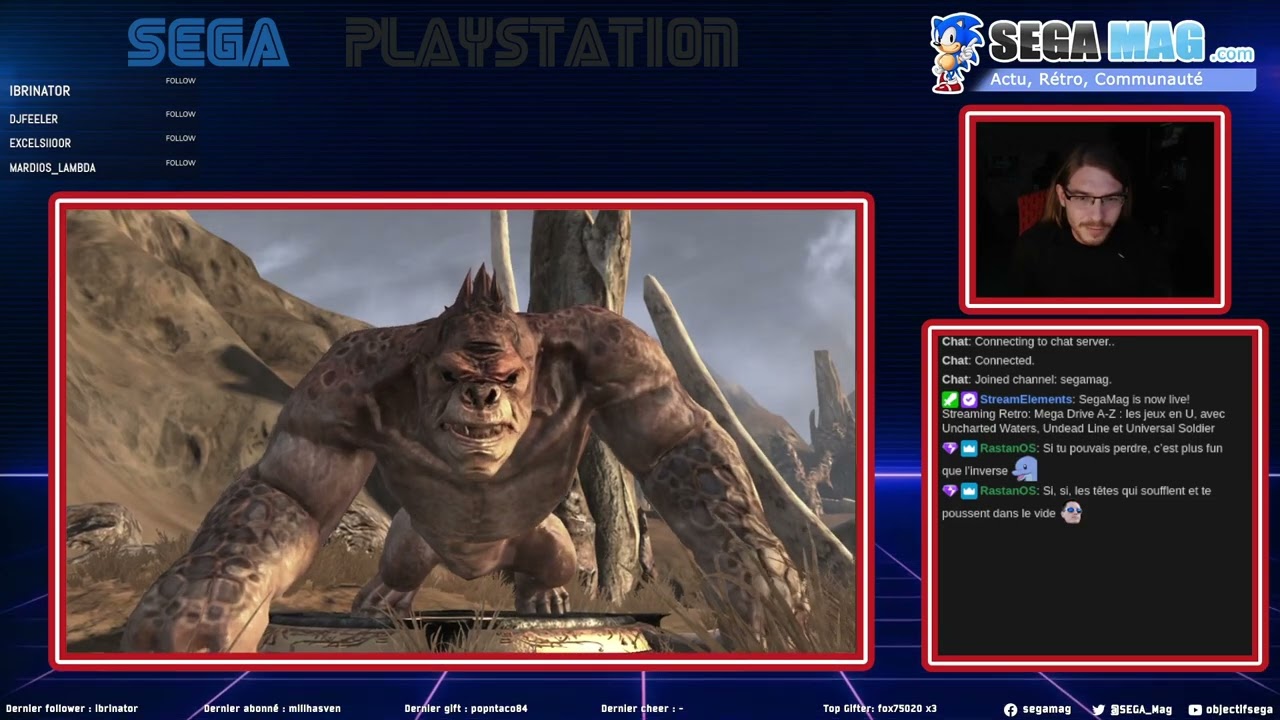Click FOLLOW next to IBRINATOR
1280x720 pixels.
coord(181,81)
